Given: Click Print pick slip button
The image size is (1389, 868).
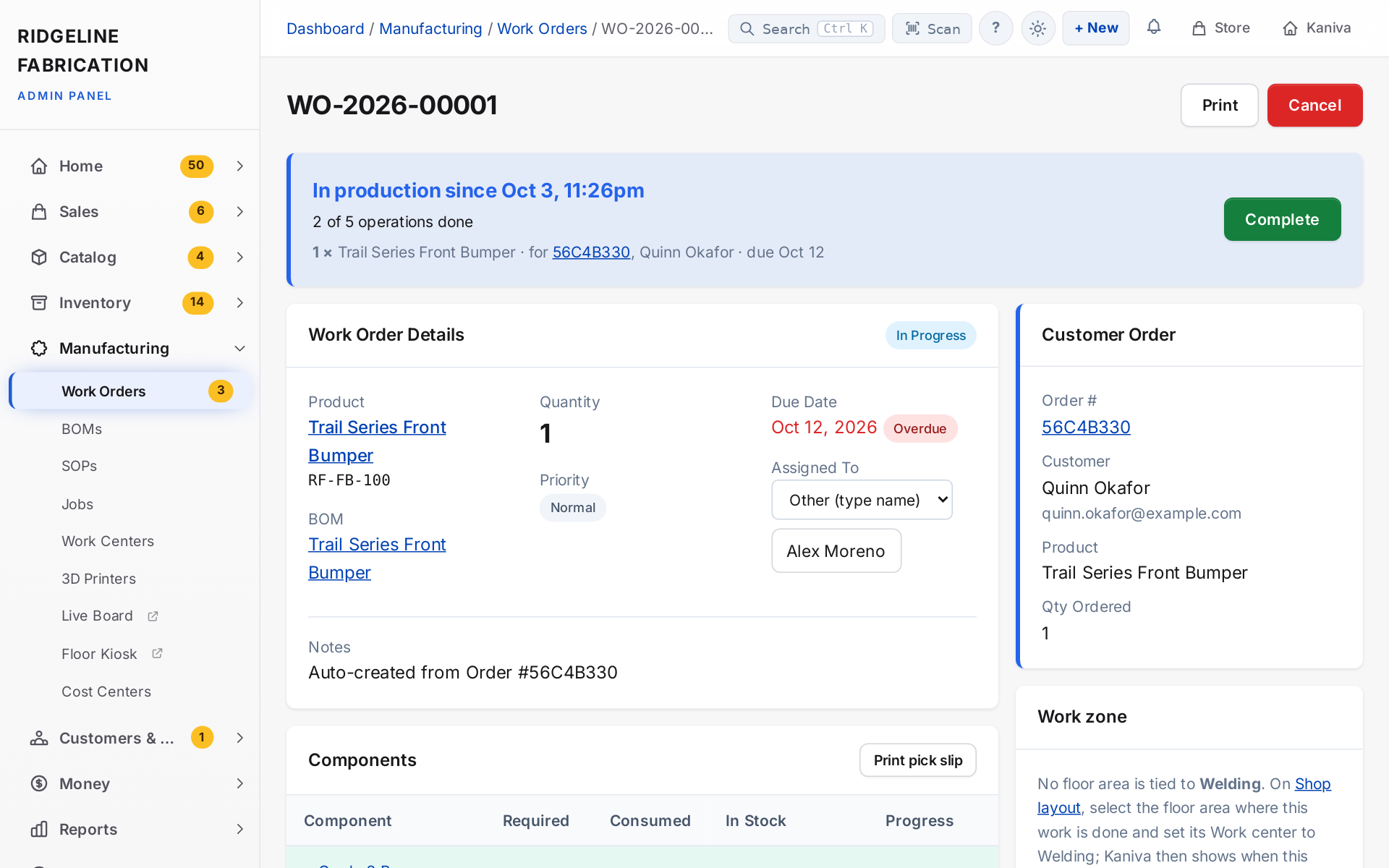Looking at the screenshot, I should coord(917,760).
